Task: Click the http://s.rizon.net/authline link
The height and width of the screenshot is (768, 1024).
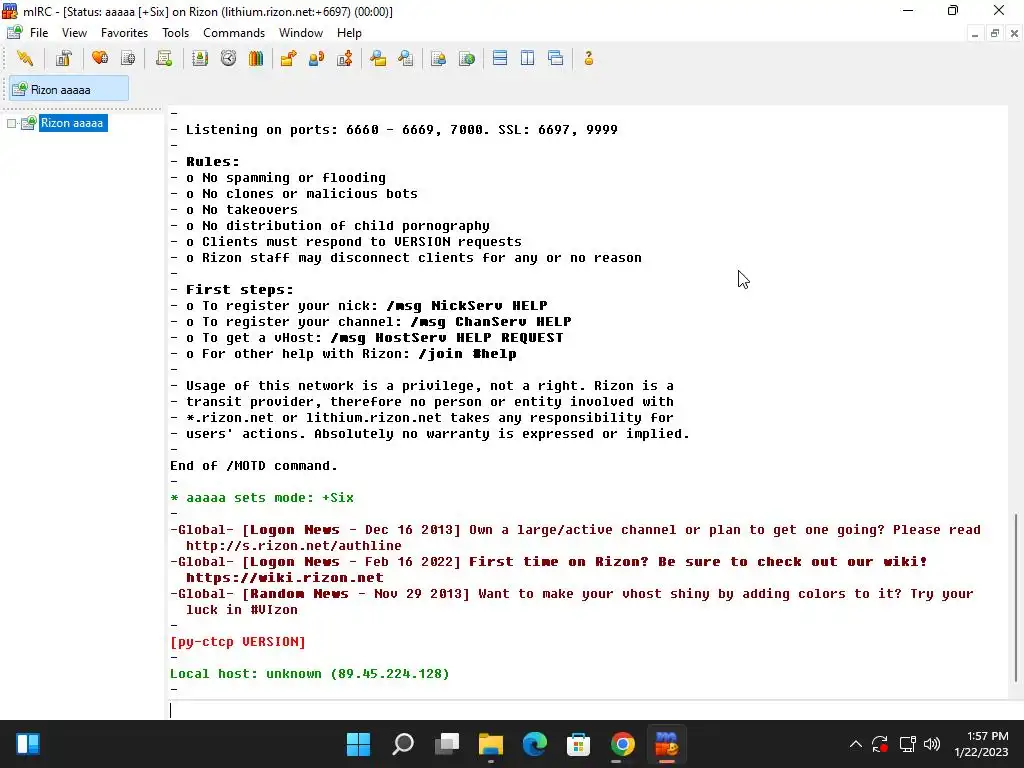Action: pyautogui.click(x=293, y=545)
